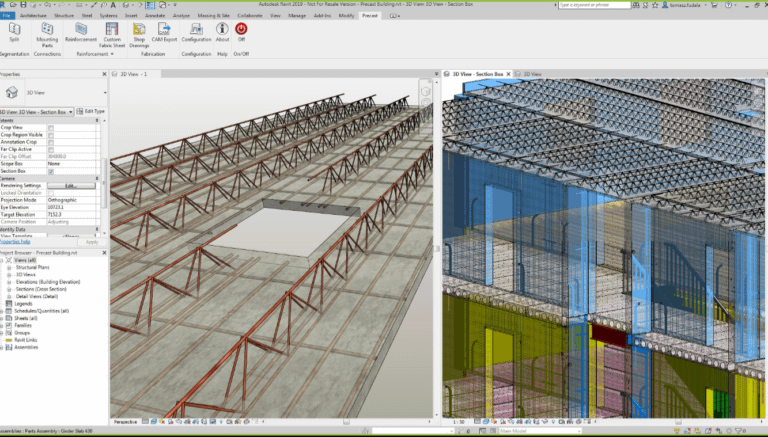This screenshot has width=768, height=437.
Task: Switch to the Architecture ribbon tab
Action: pos(33,16)
